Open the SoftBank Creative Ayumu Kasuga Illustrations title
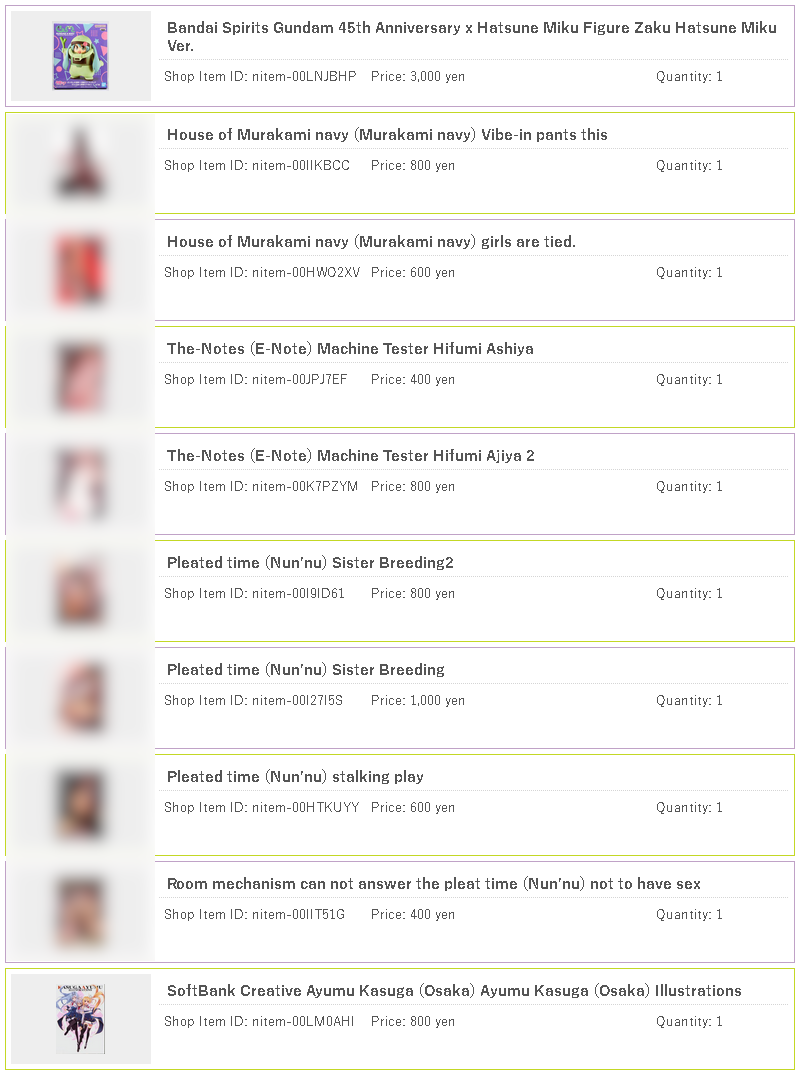Image resolution: width=800 pixels, height=1074 pixels. pyautogui.click(x=454, y=990)
